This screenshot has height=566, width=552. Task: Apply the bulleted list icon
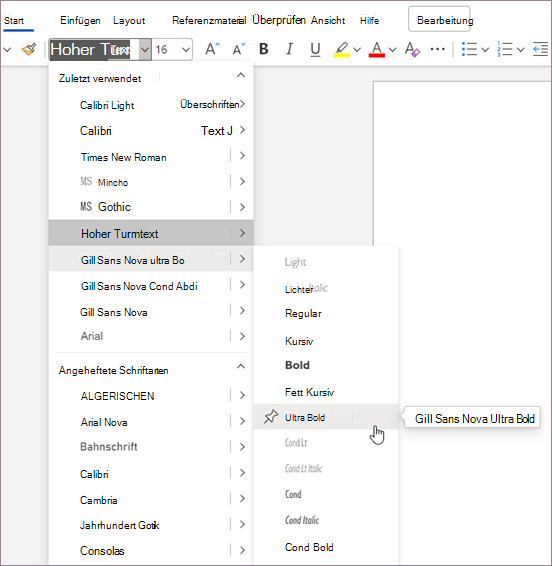[469, 49]
